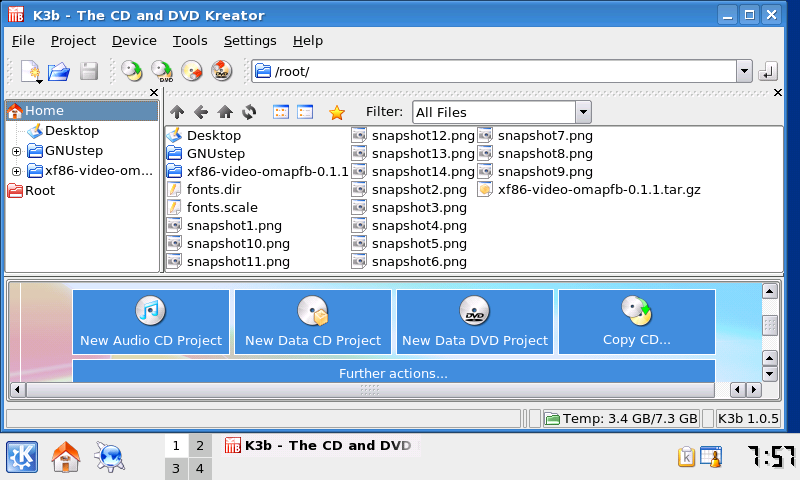The height and width of the screenshot is (480, 800).
Task: Switch file browser to detailed view
Action: click(305, 112)
